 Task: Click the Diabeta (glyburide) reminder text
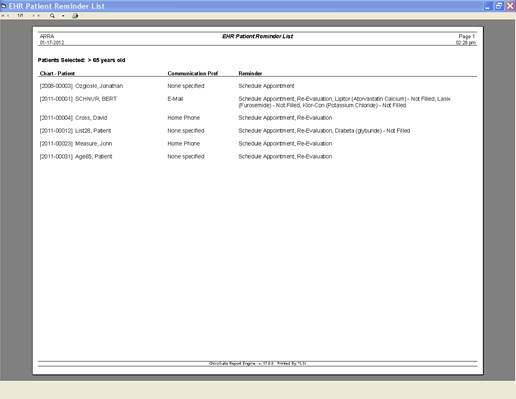(x=372, y=131)
